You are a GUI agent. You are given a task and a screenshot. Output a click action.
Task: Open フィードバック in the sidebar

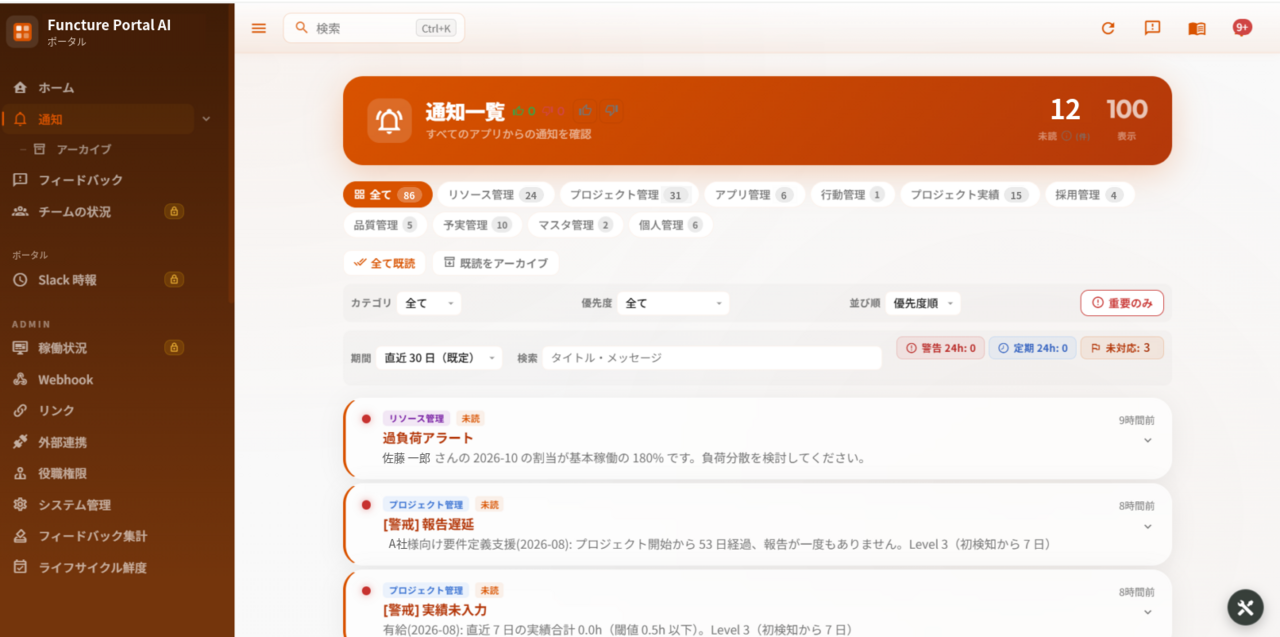97,180
